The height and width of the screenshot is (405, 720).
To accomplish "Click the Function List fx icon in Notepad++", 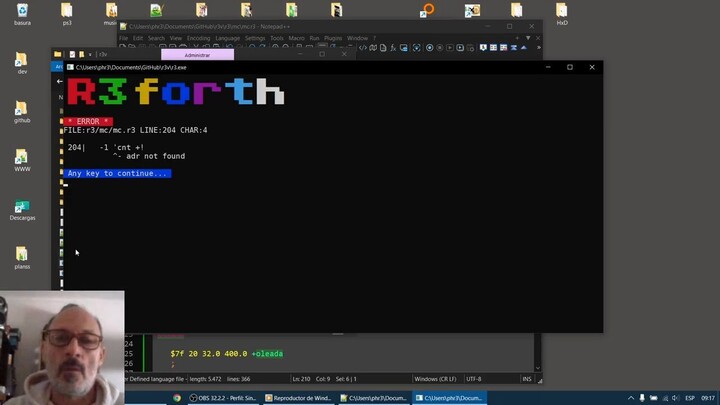I will (x=393, y=48).
